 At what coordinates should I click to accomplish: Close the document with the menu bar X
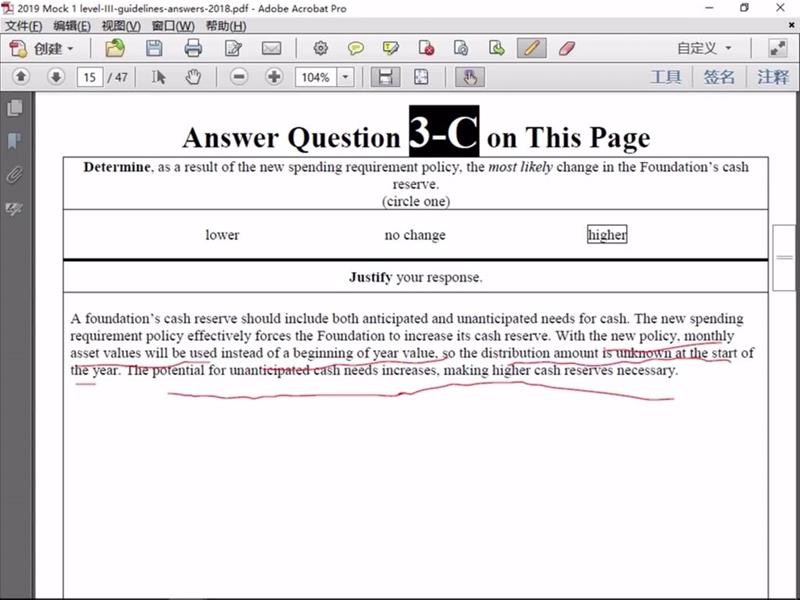792,25
